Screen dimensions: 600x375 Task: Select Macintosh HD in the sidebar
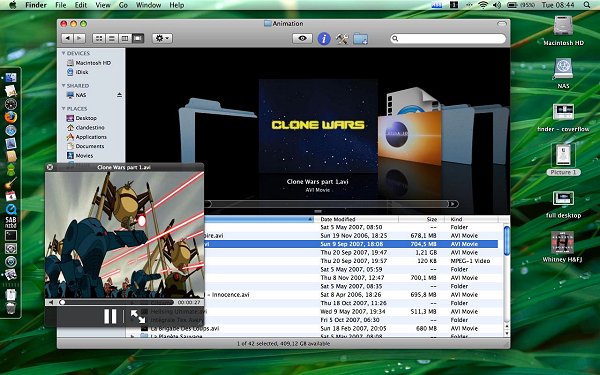pyautogui.click(x=92, y=63)
